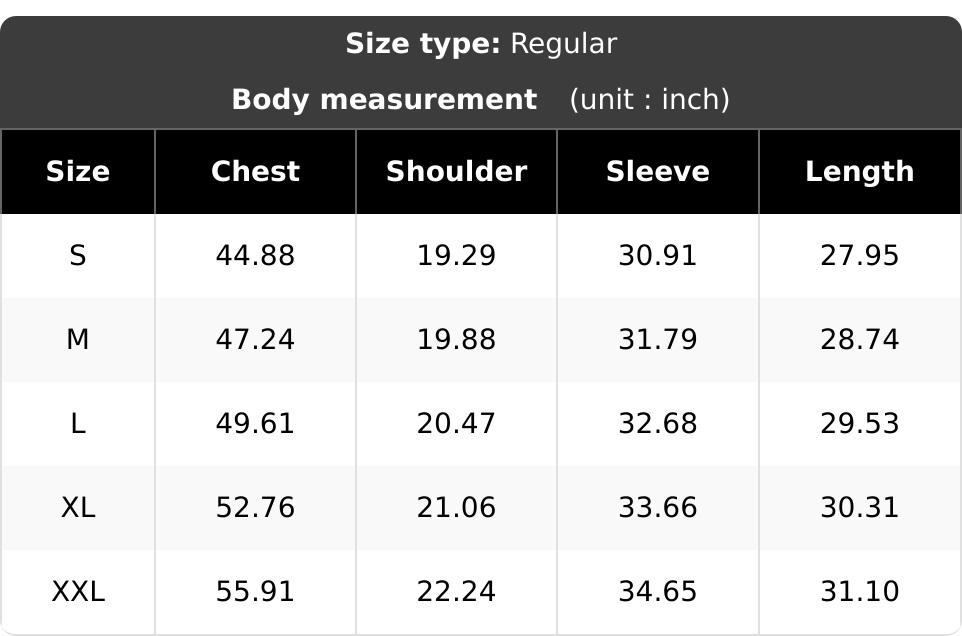The width and height of the screenshot is (962, 636).
Task: Select the Length column header
Action: pyautogui.click(x=860, y=172)
